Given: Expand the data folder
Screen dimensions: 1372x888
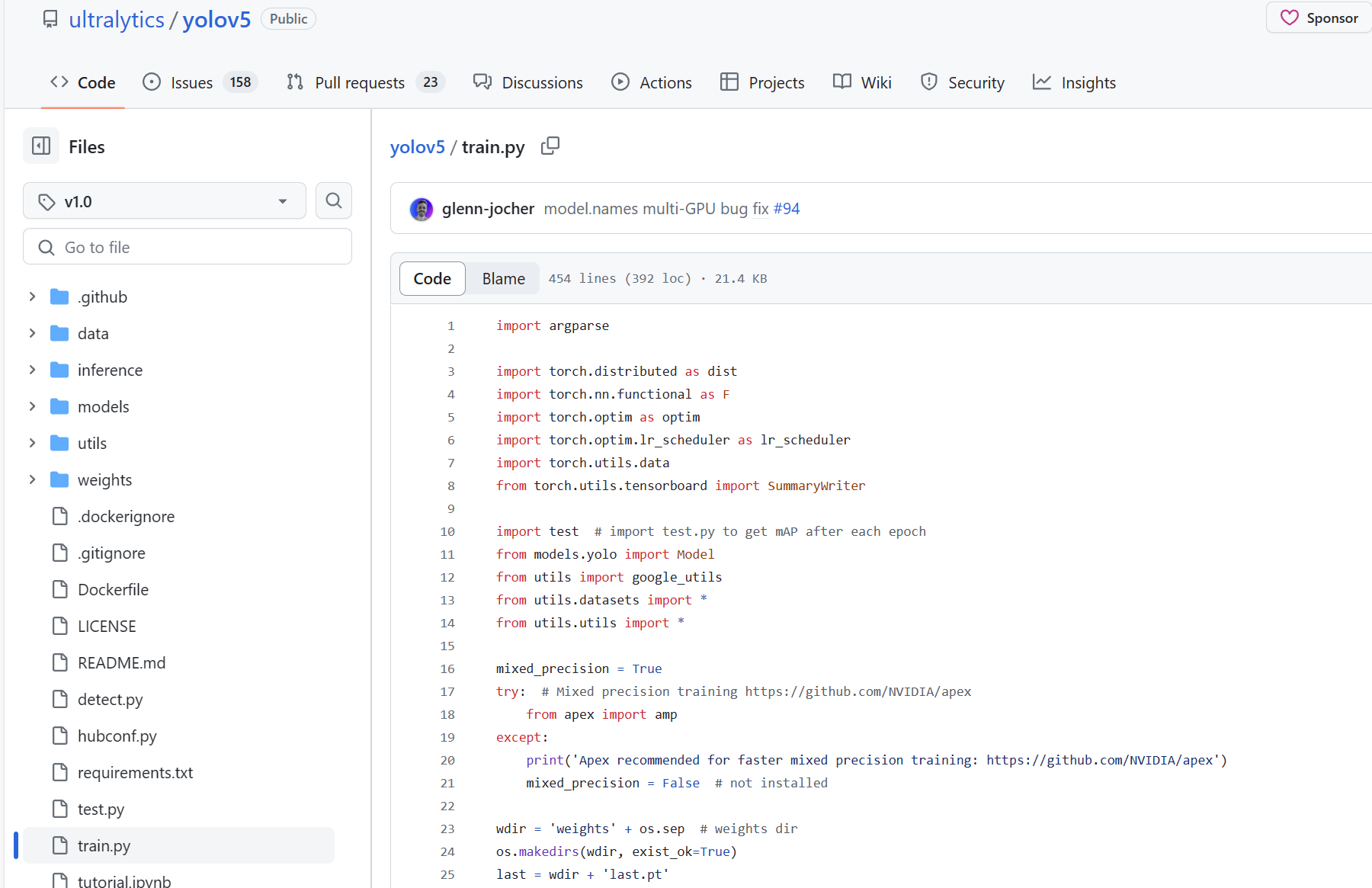Looking at the screenshot, I should tap(32, 333).
